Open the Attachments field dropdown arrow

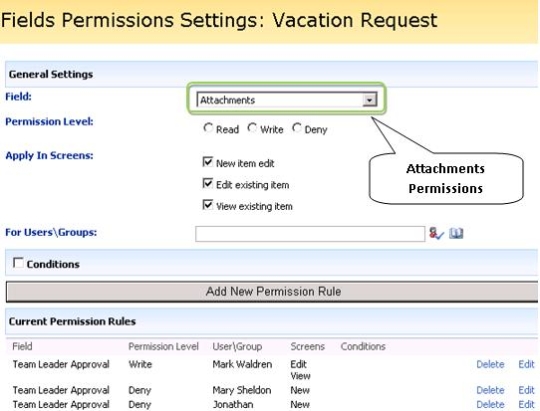pyautogui.click(x=369, y=100)
